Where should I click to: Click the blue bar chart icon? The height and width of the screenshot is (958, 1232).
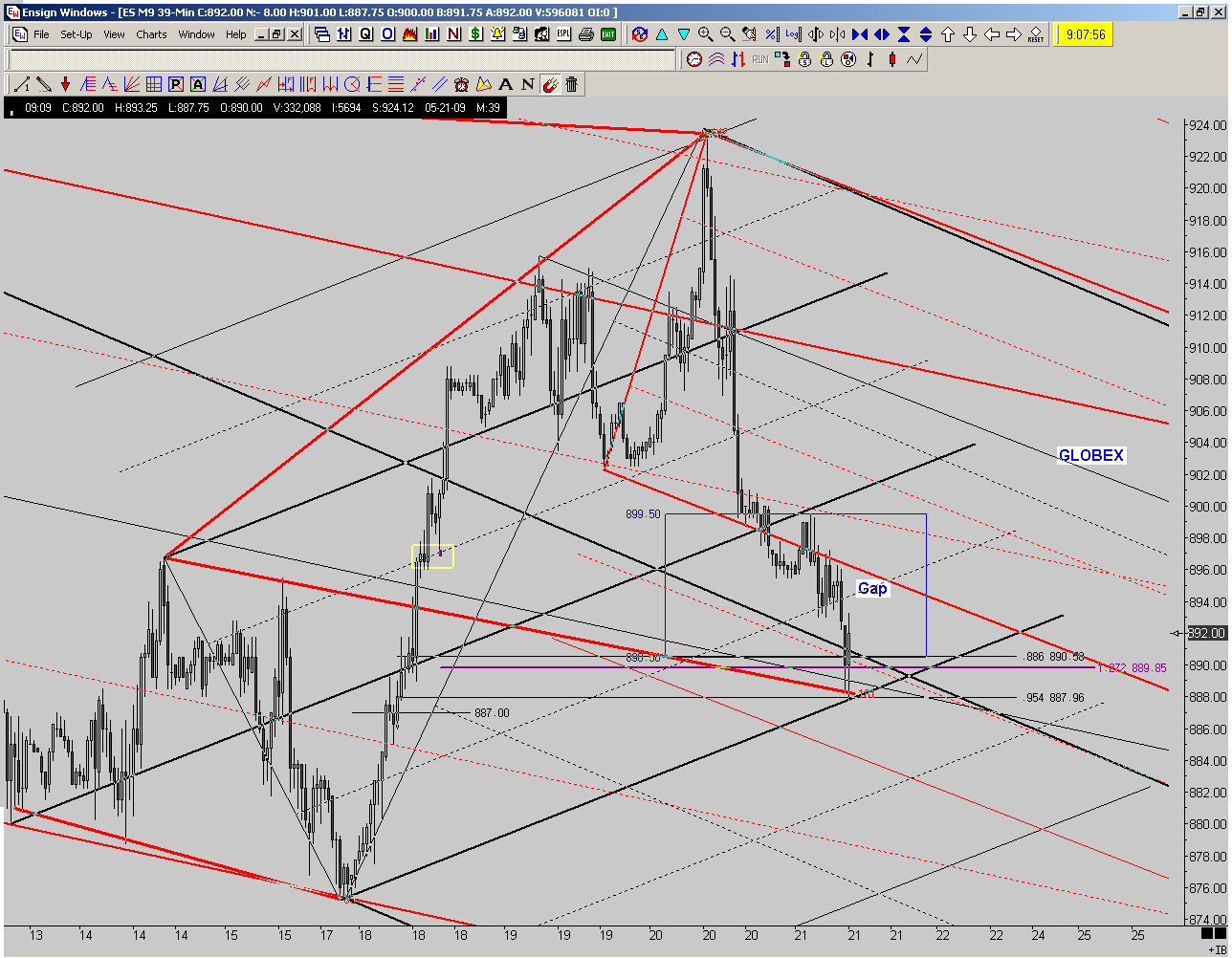click(344, 34)
